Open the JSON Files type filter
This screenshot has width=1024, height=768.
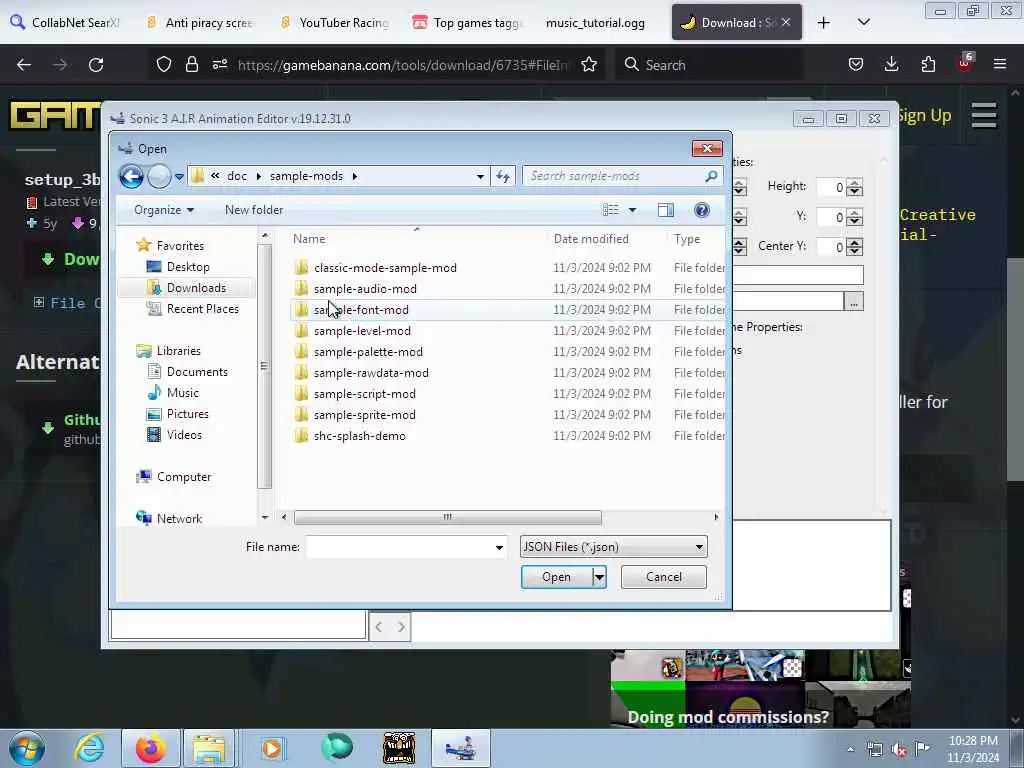pos(613,547)
